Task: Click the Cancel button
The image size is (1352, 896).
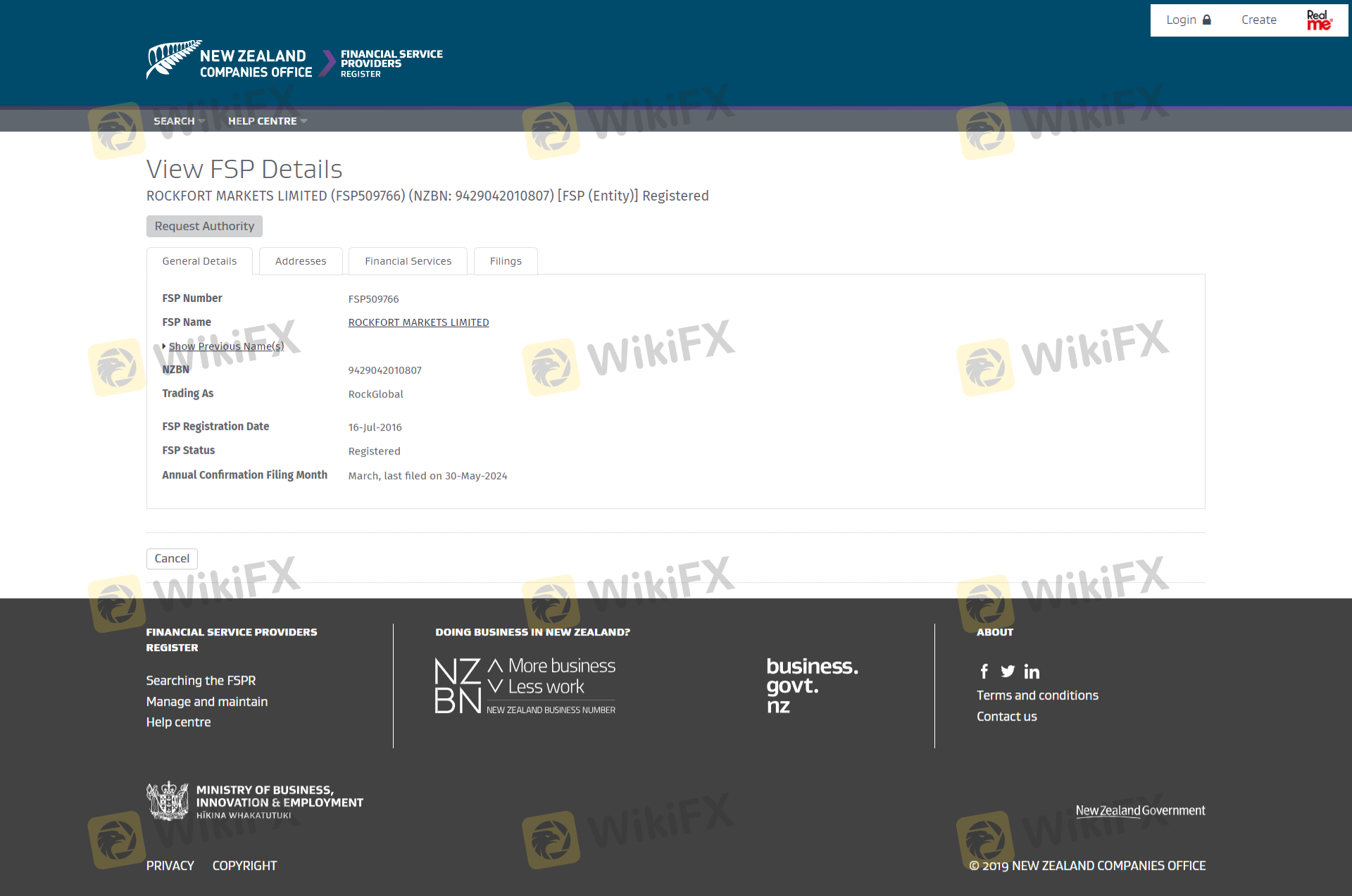Action: 172,558
